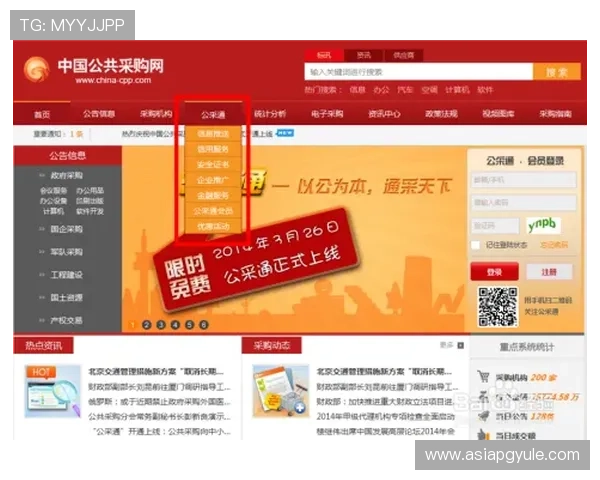
Task: Click the 软件开发 sidebar link
Action: (x=90, y=211)
